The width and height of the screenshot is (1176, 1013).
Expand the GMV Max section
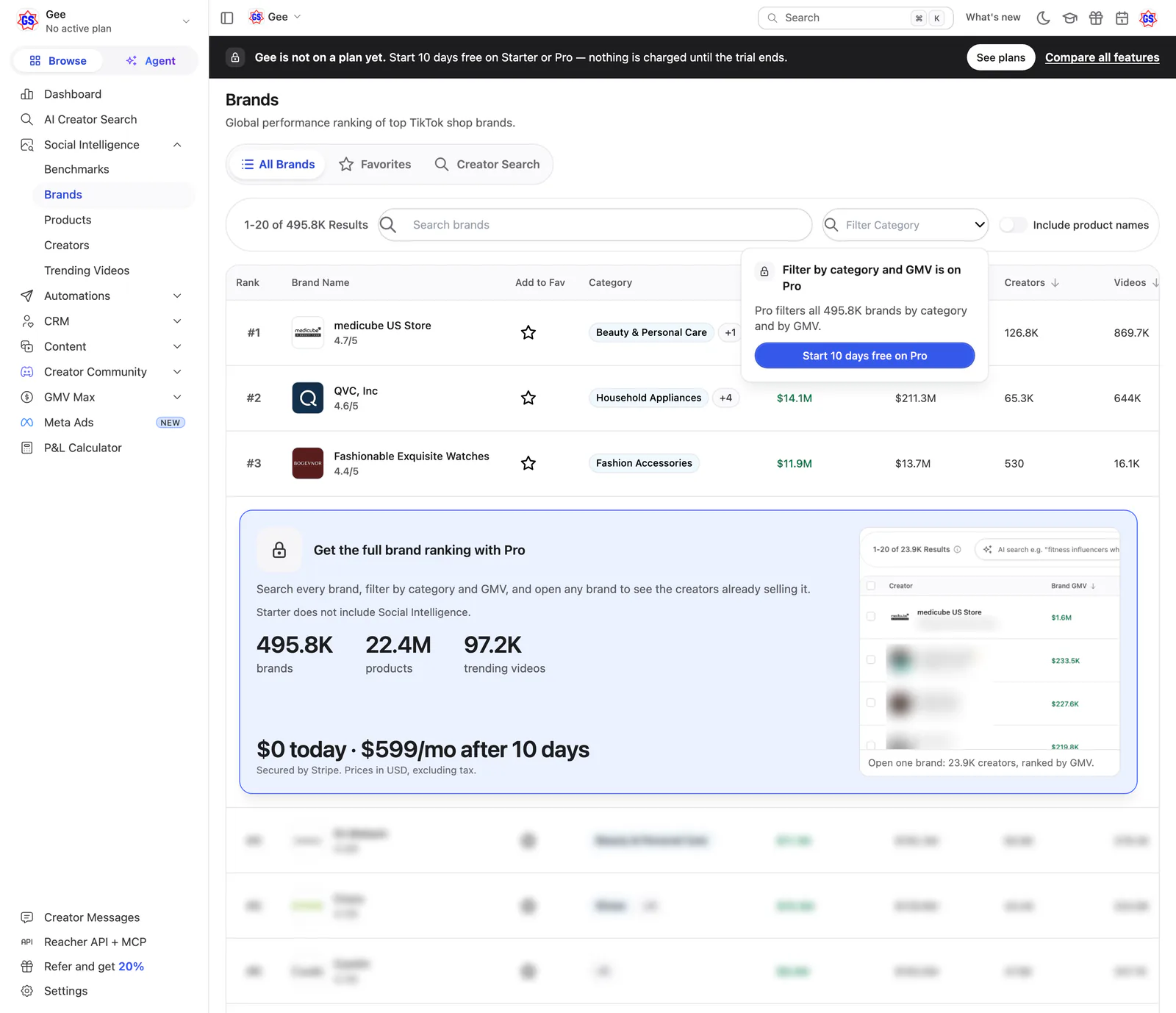[177, 397]
